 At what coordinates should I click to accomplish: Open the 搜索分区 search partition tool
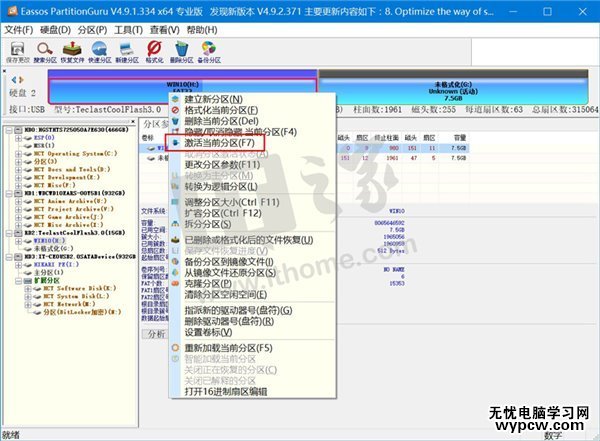45,52
